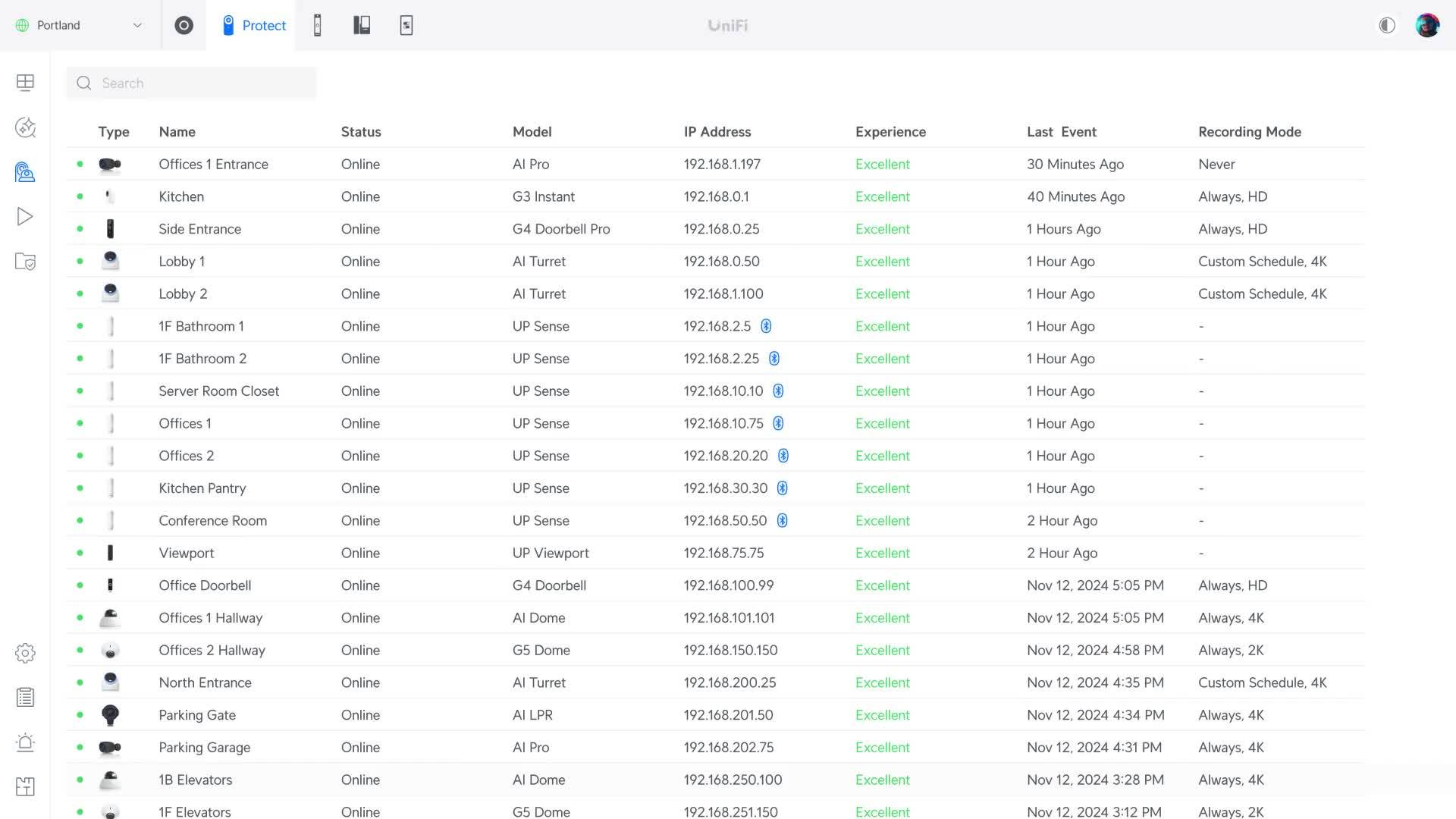Sort devices by the IP Address column

(717, 132)
